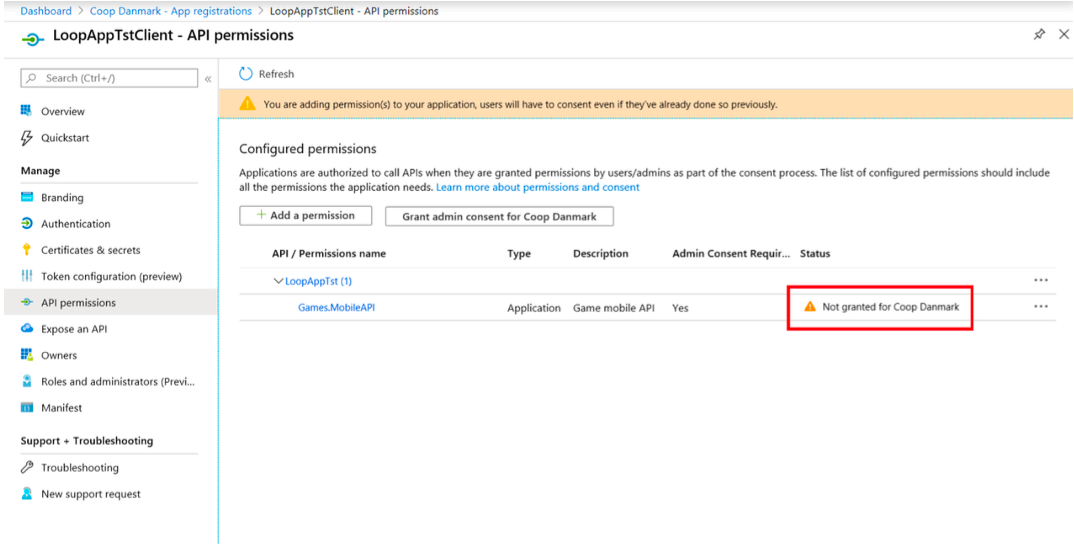The height and width of the screenshot is (551, 1074).
Task: Click the orange warning icon beside Not granted
Action: tap(810, 306)
